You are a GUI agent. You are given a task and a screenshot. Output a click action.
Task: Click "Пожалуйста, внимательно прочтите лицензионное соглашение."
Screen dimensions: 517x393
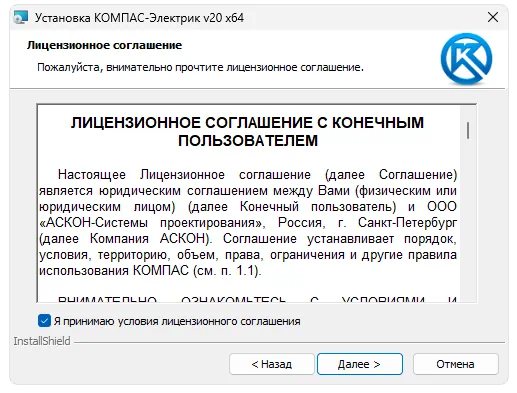200,68
